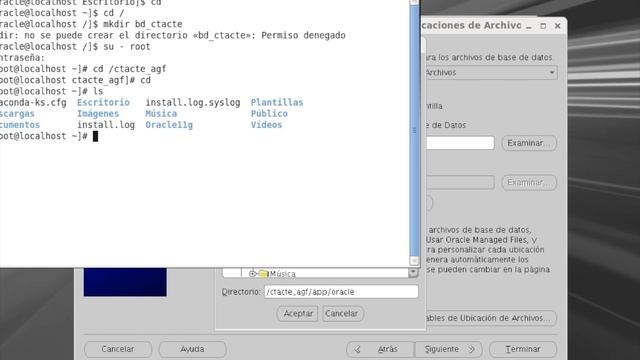This screenshot has width=640, height=360.
Task: Click 'Videos' in terminal ls output
Action: click(x=266, y=125)
